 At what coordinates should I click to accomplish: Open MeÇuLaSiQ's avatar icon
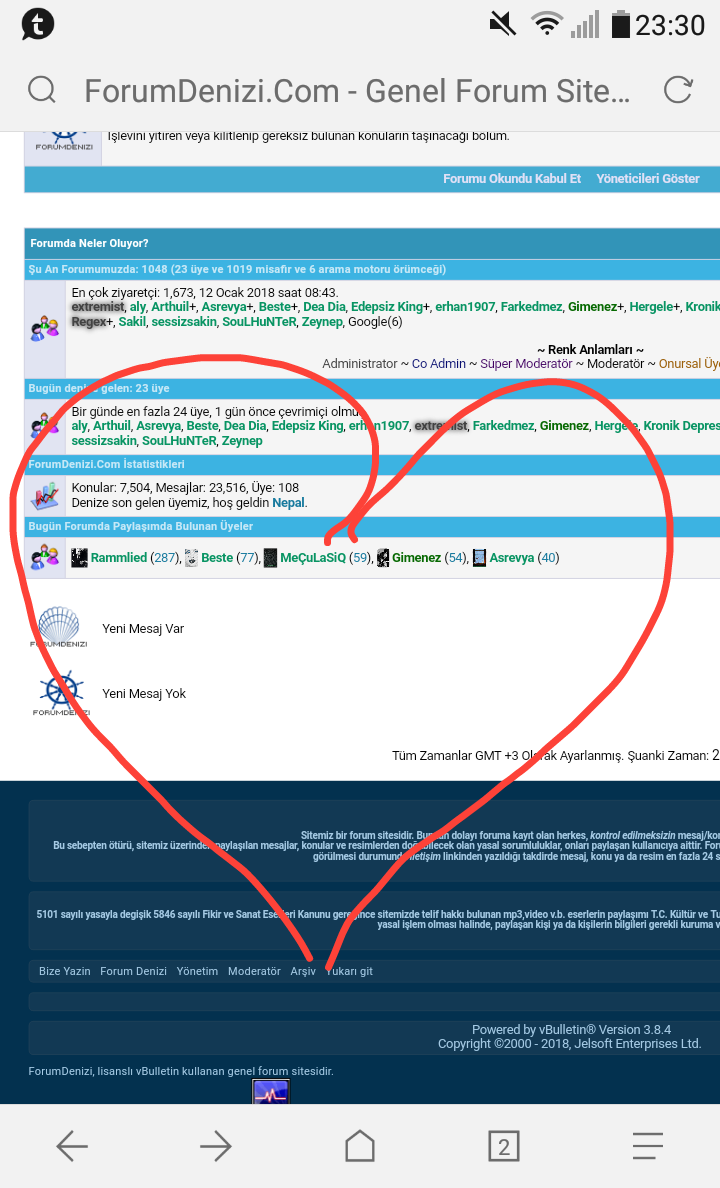coord(271,558)
